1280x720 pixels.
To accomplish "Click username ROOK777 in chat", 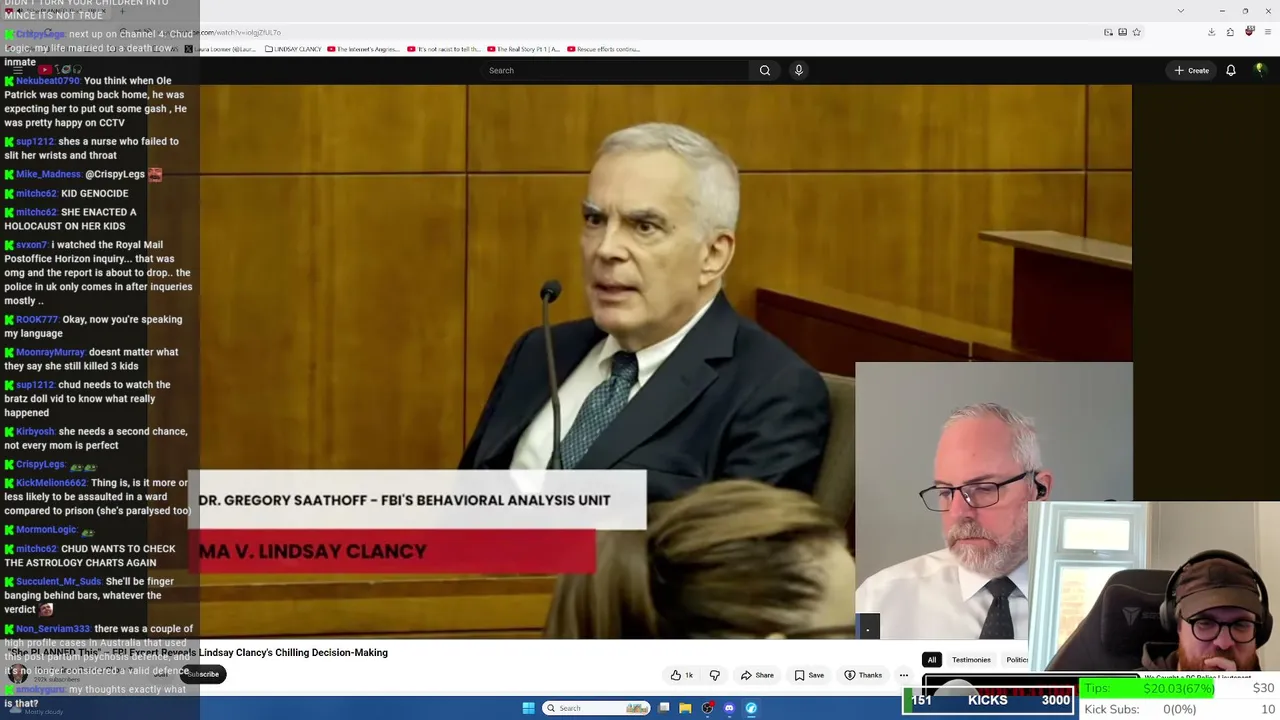I will 37,320.
